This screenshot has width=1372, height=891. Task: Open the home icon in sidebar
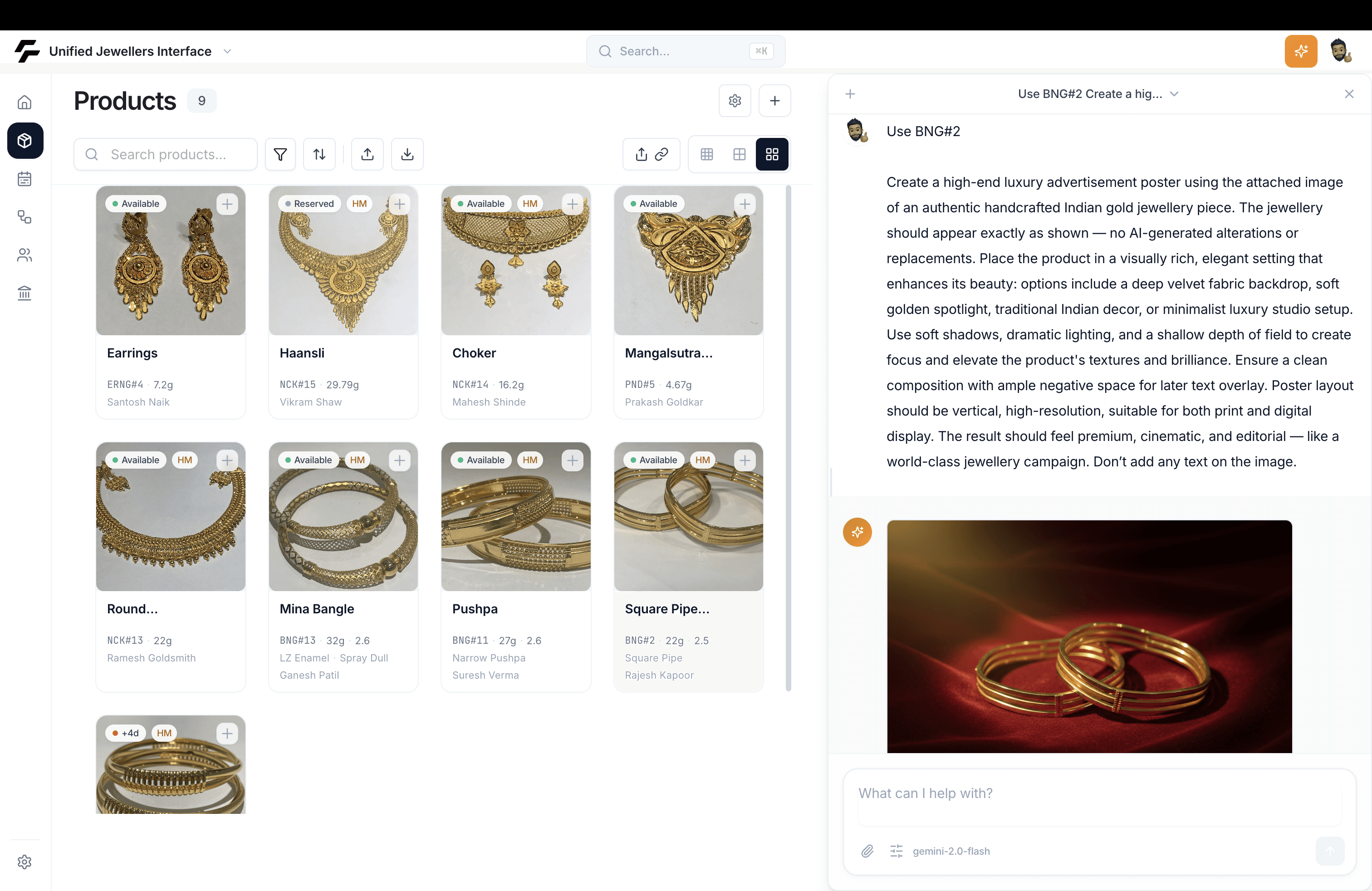pyautogui.click(x=24, y=102)
